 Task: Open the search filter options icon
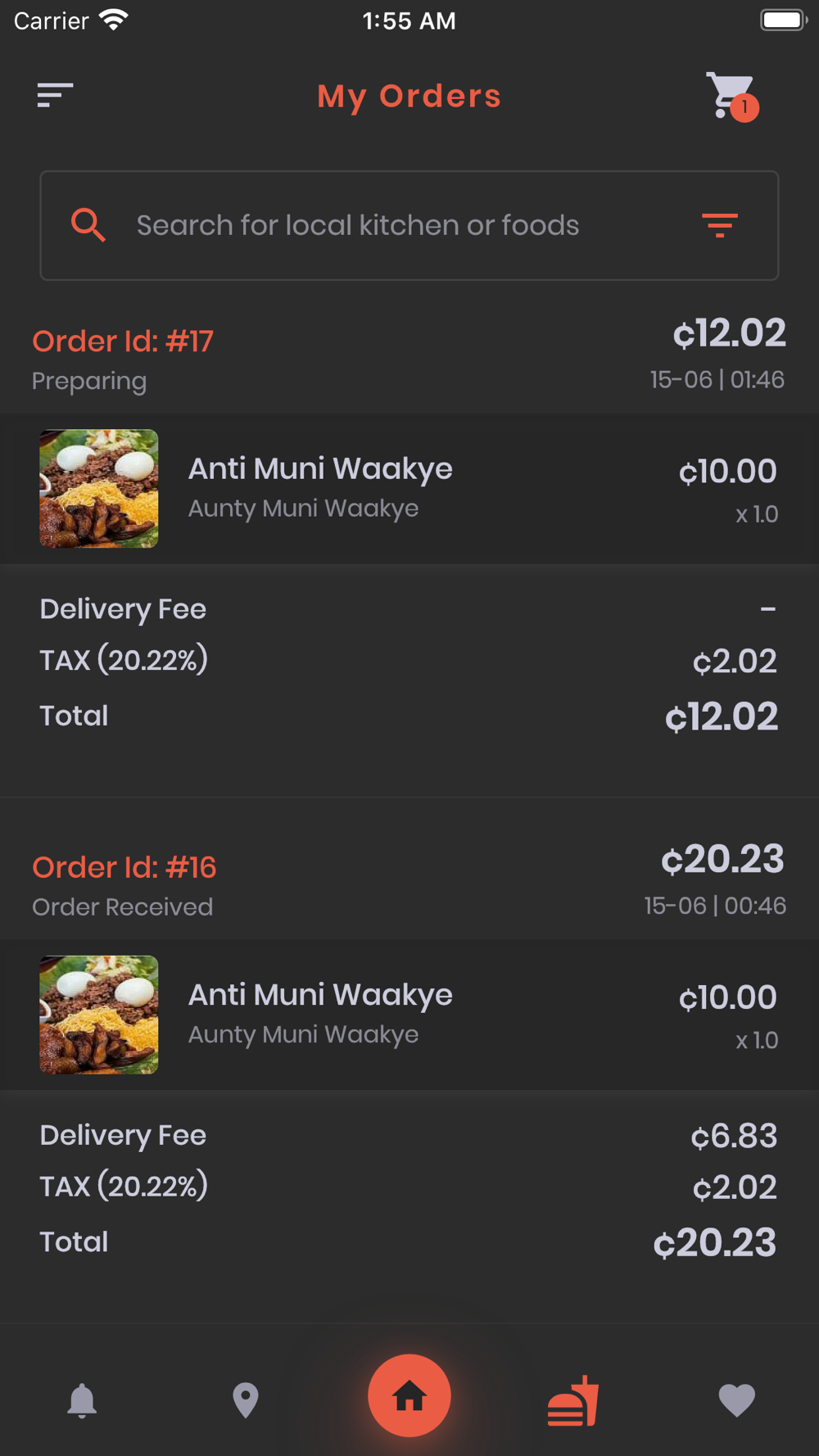point(720,224)
